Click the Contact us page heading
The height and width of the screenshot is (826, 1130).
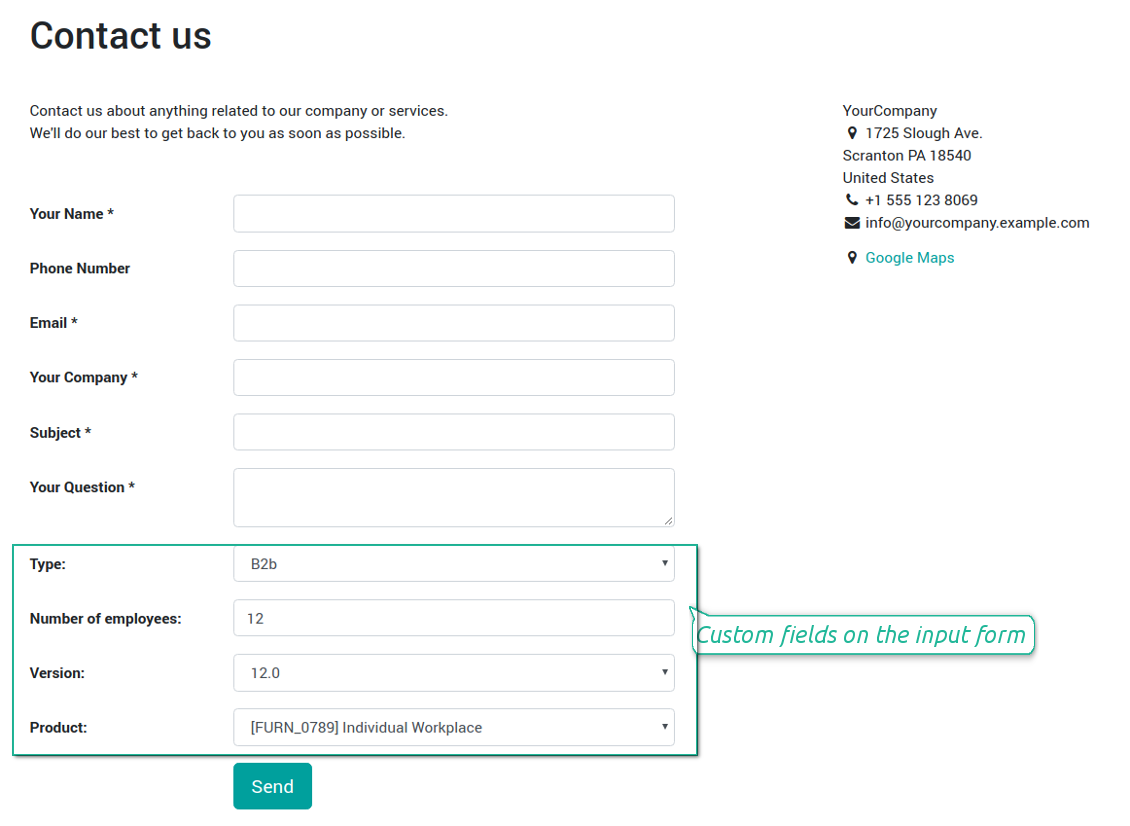(121, 36)
